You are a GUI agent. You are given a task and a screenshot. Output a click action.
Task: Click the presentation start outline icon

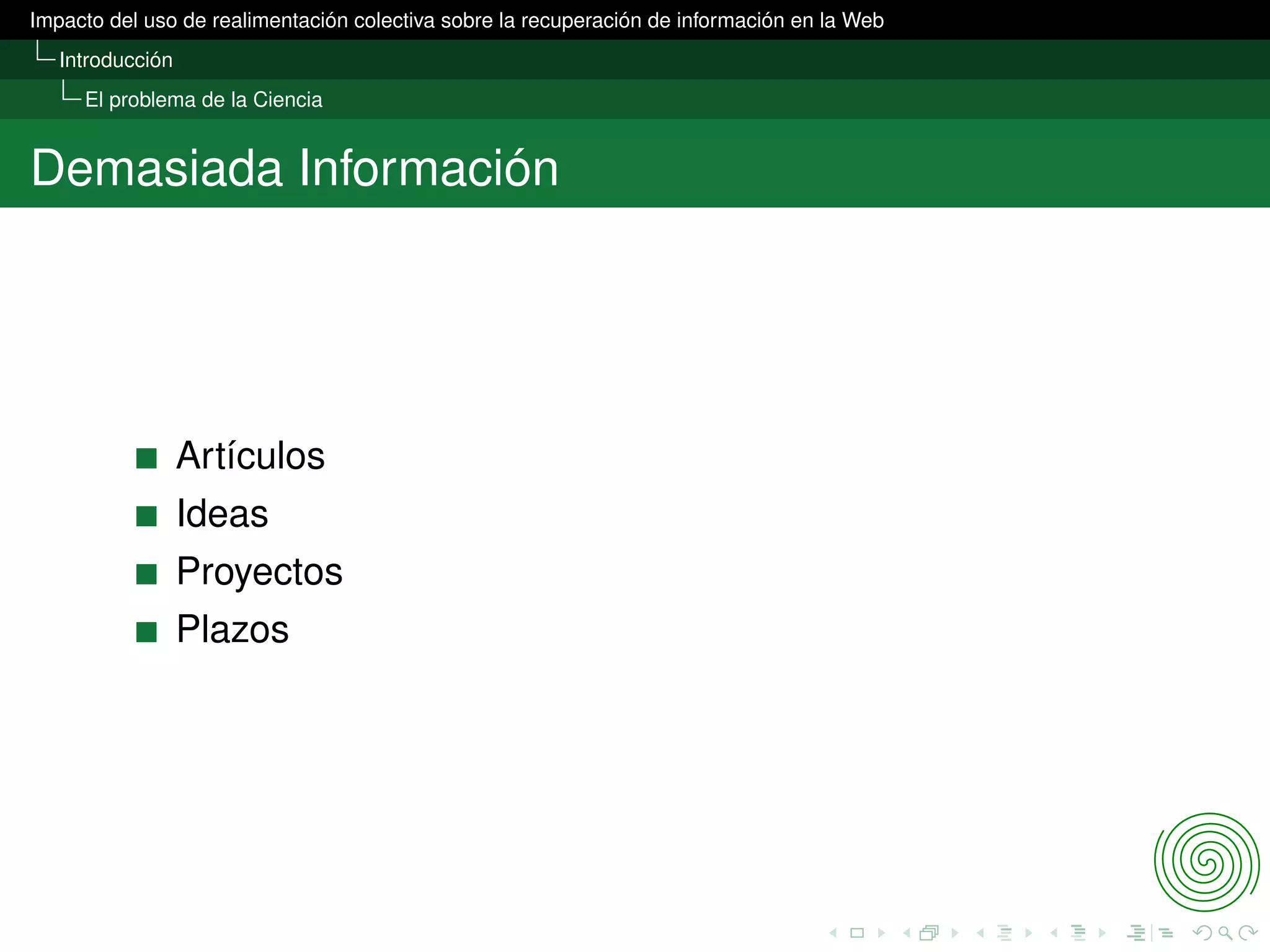pos(1137,933)
